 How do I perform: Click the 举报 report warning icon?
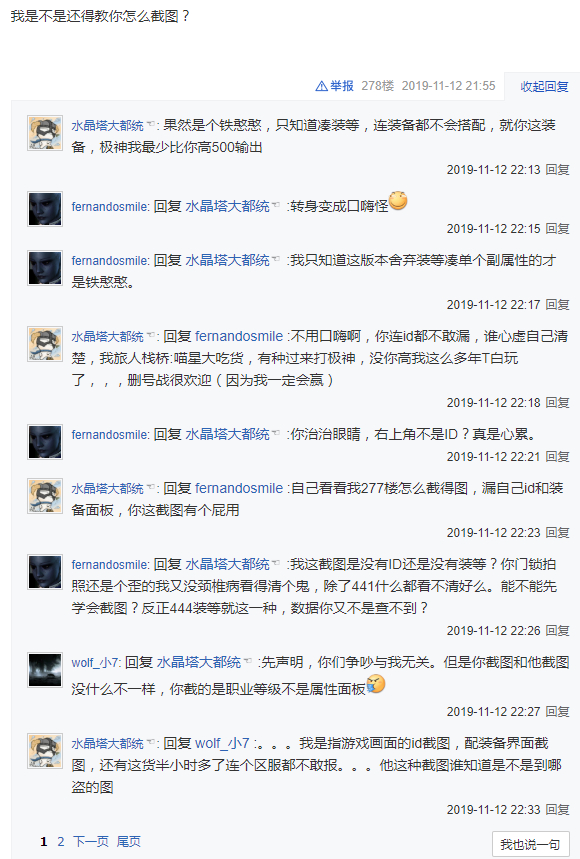pos(321,86)
